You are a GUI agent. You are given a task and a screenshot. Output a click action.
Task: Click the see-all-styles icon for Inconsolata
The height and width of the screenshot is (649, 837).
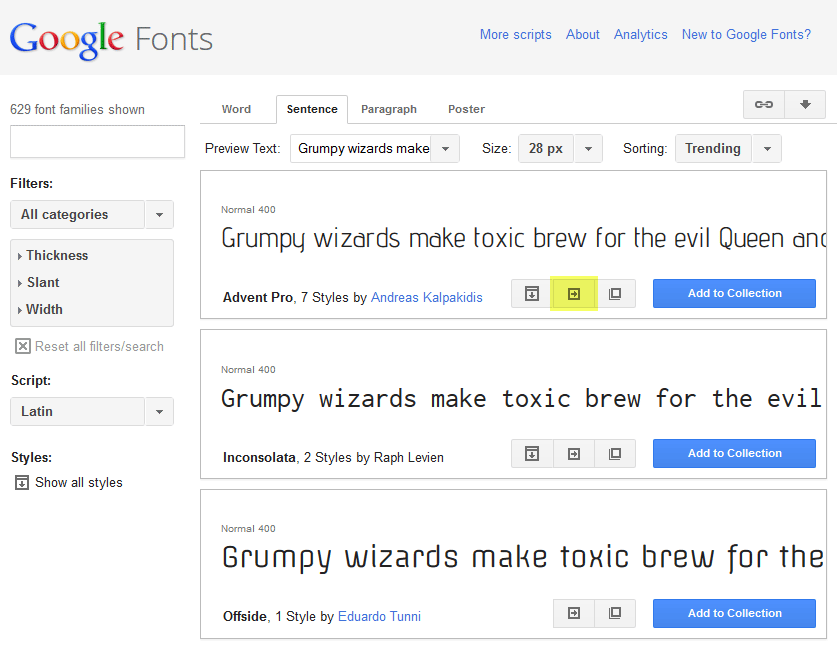point(532,454)
